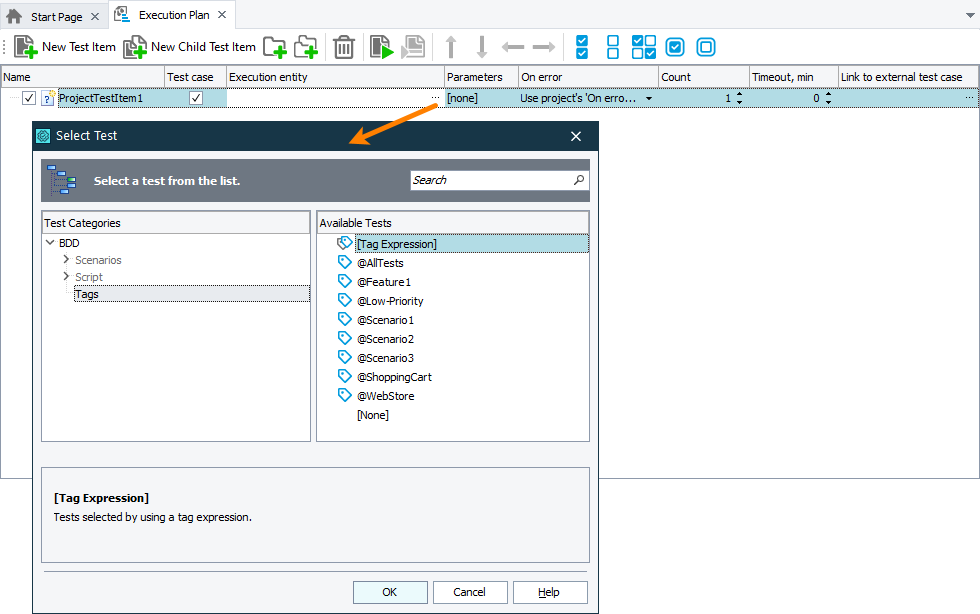Open the On error dropdown

tap(649, 98)
